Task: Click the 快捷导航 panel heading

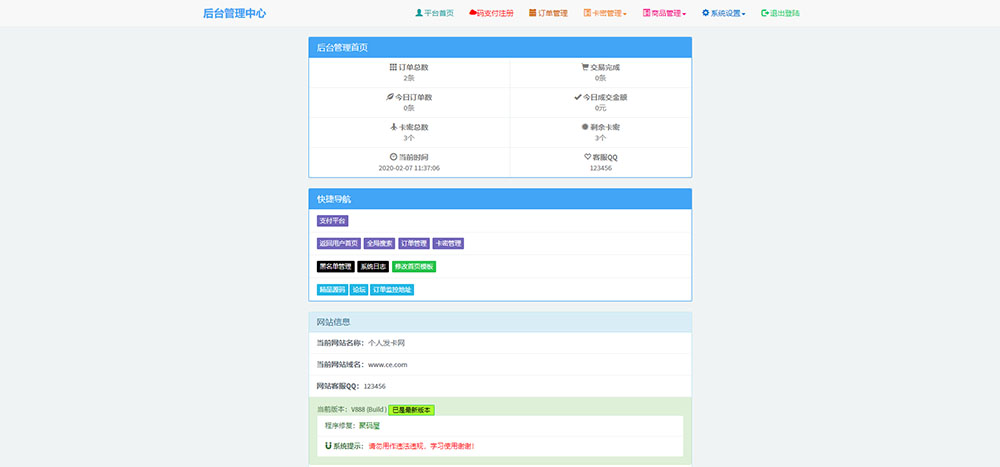Action: coord(500,199)
